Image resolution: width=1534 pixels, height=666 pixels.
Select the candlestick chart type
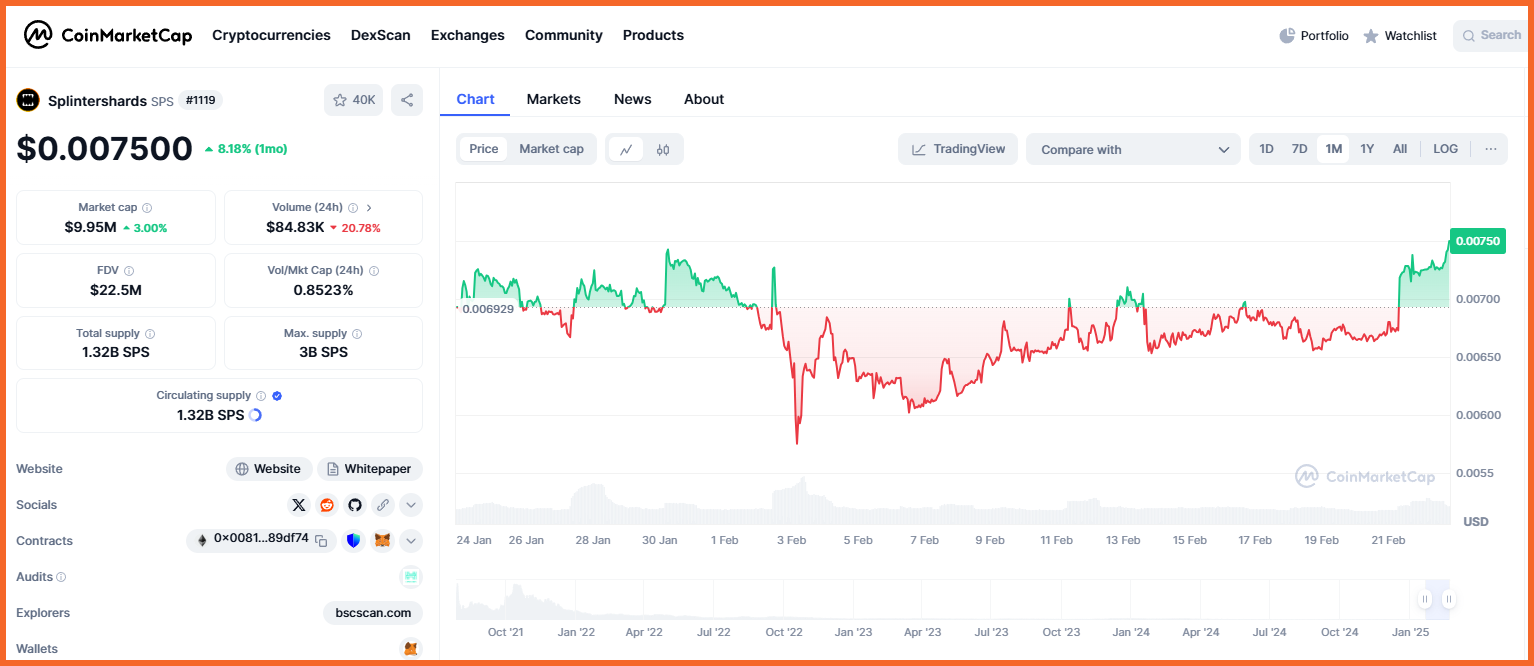tap(663, 149)
